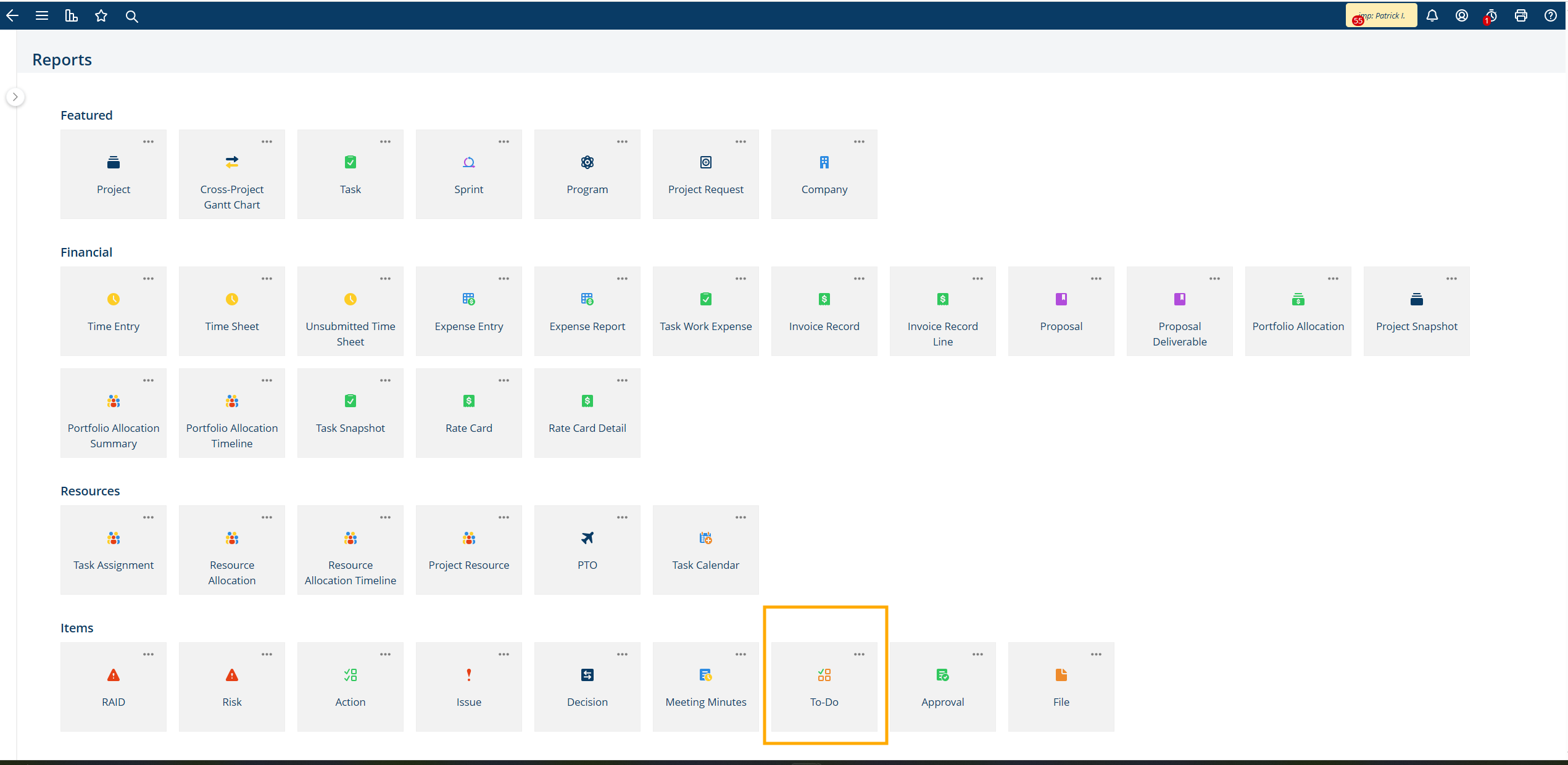This screenshot has height=765, width=1568.
Task: Open the Invoice Record Line report
Action: (x=943, y=311)
